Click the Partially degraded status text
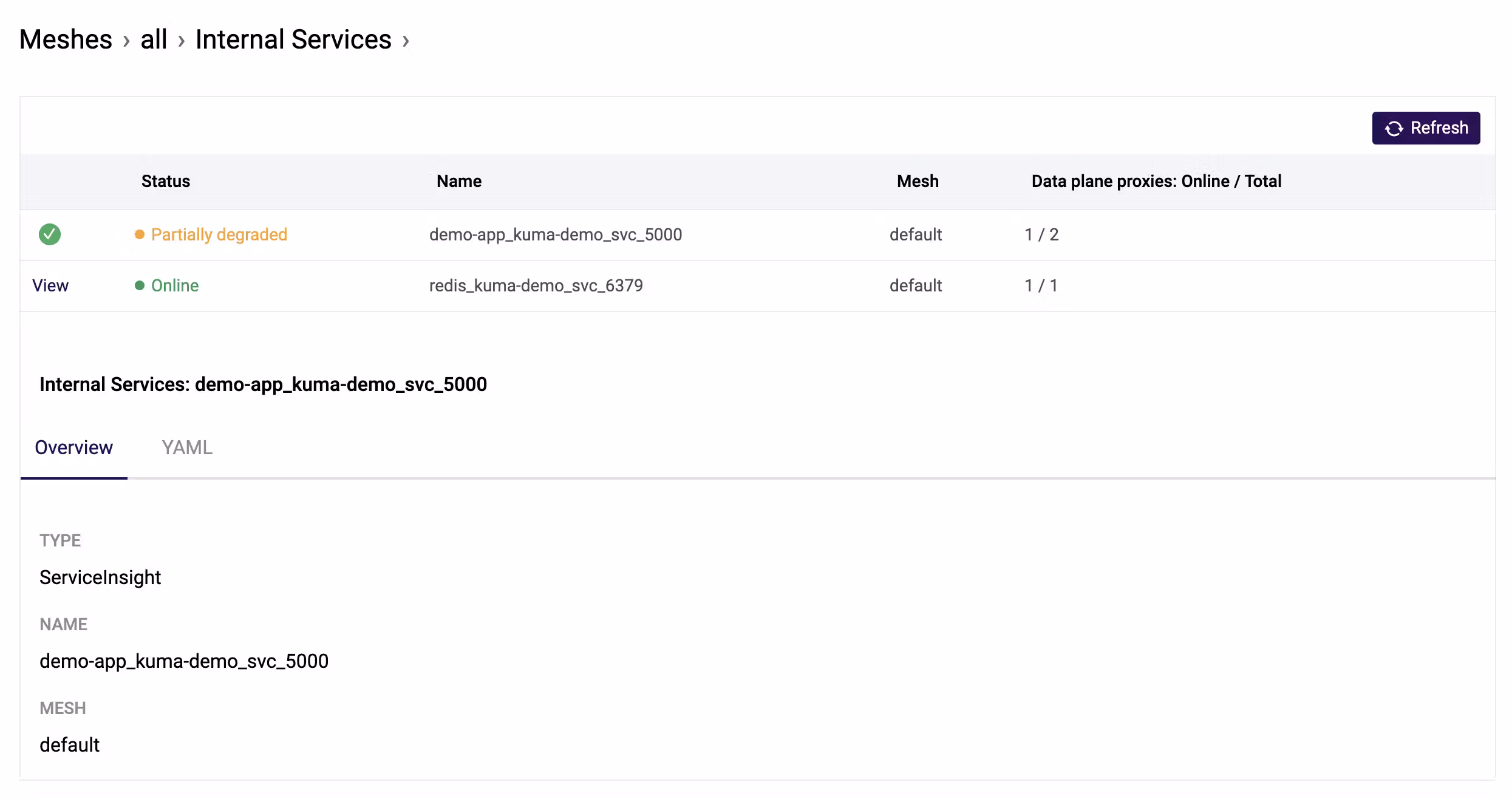Image resolution: width=1512 pixels, height=799 pixels. click(x=219, y=234)
